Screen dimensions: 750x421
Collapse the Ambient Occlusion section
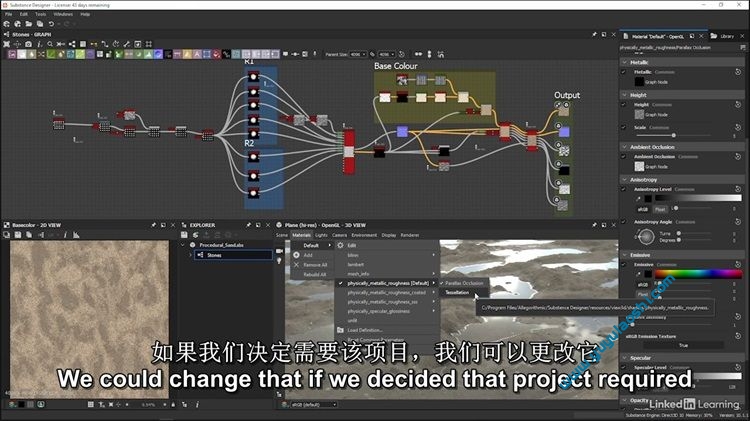click(x=625, y=147)
